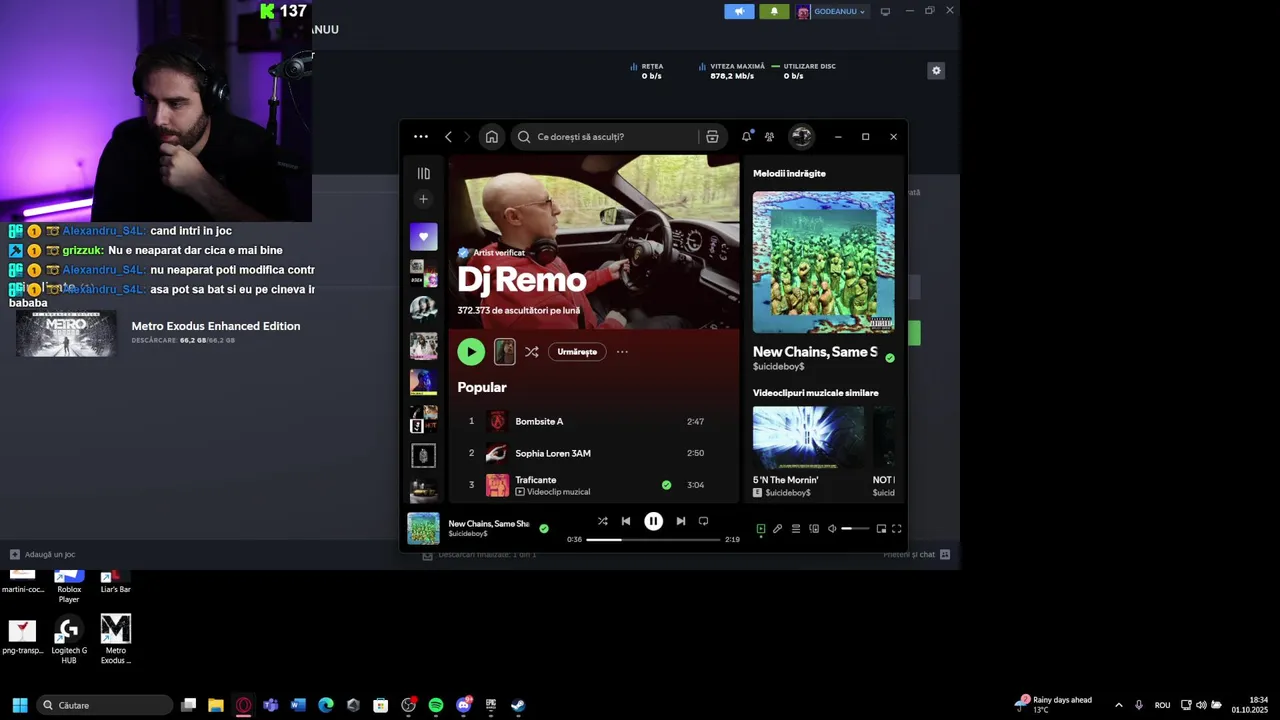Enable shuffle for Dj Remo artist

click(x=532, y=352)
